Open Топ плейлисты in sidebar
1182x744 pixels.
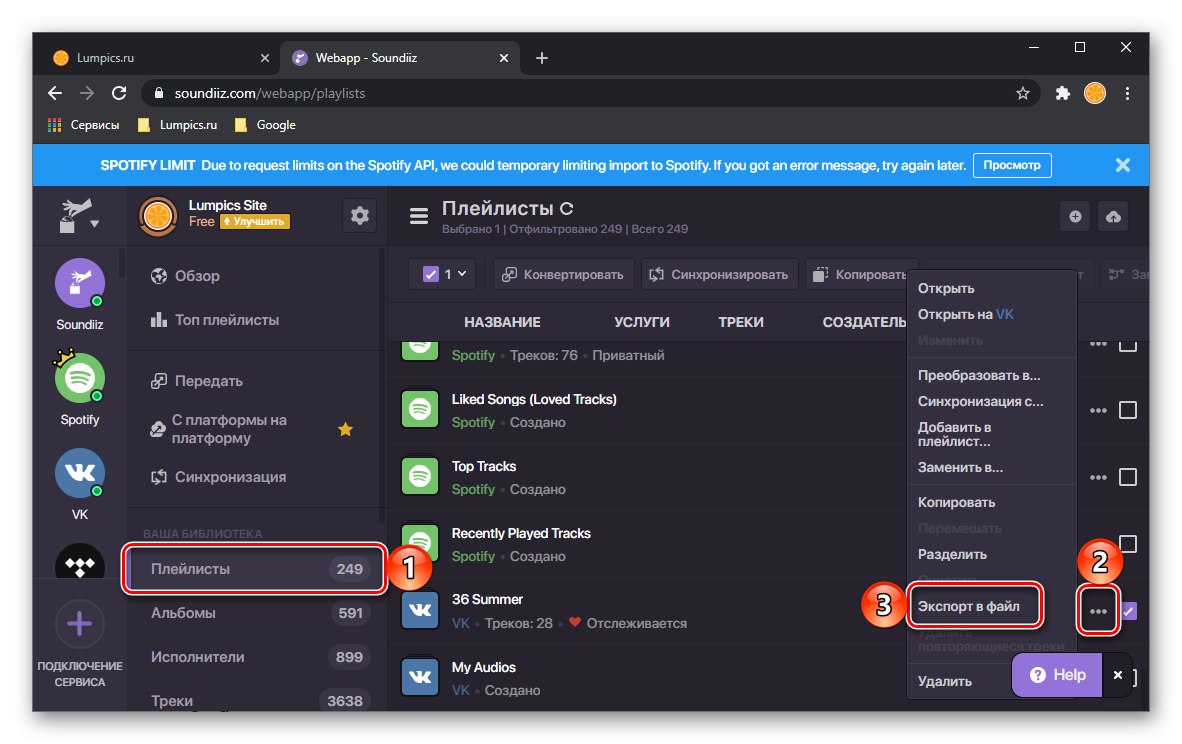(215, 320)
